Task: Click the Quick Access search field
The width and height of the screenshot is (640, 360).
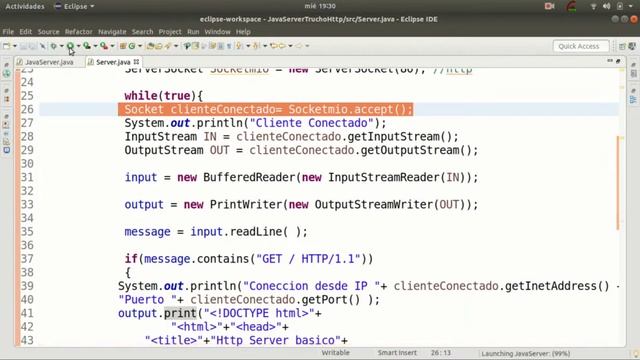Action: click(x=581, y=46)
